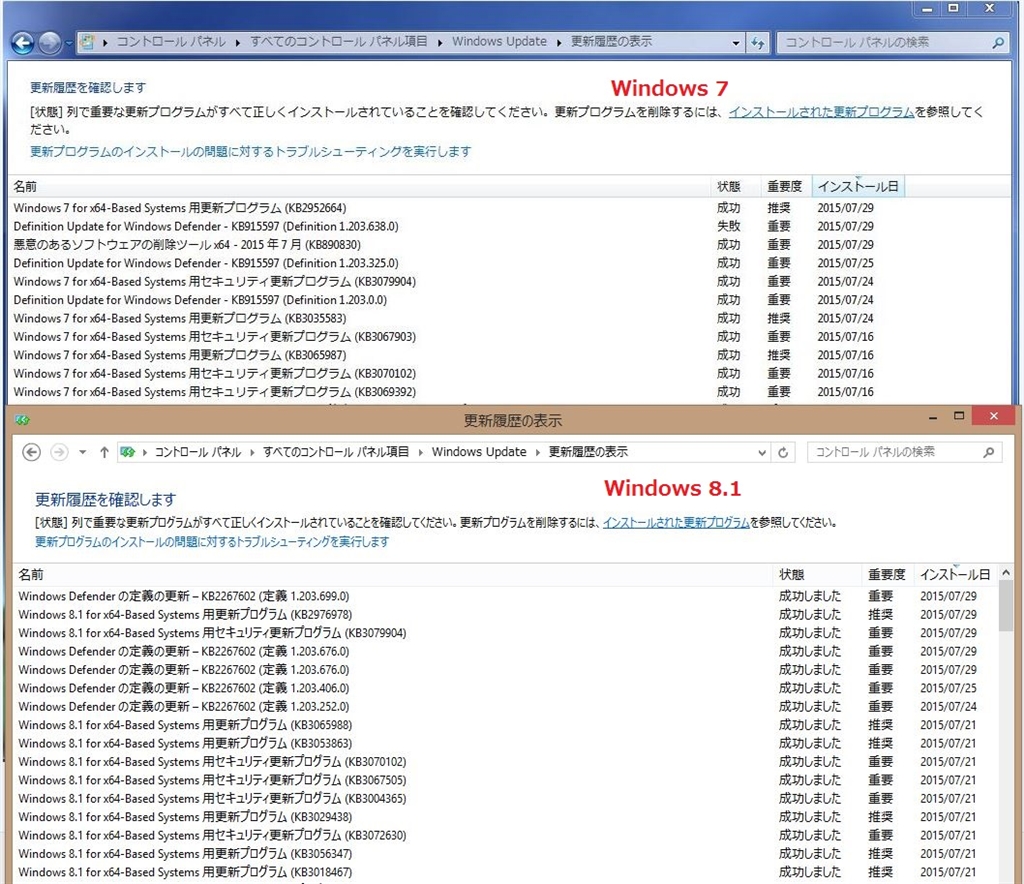Open recent locations dropdown in Windows 8.1 window
The image size is (1024, 884).
[82, 452]
